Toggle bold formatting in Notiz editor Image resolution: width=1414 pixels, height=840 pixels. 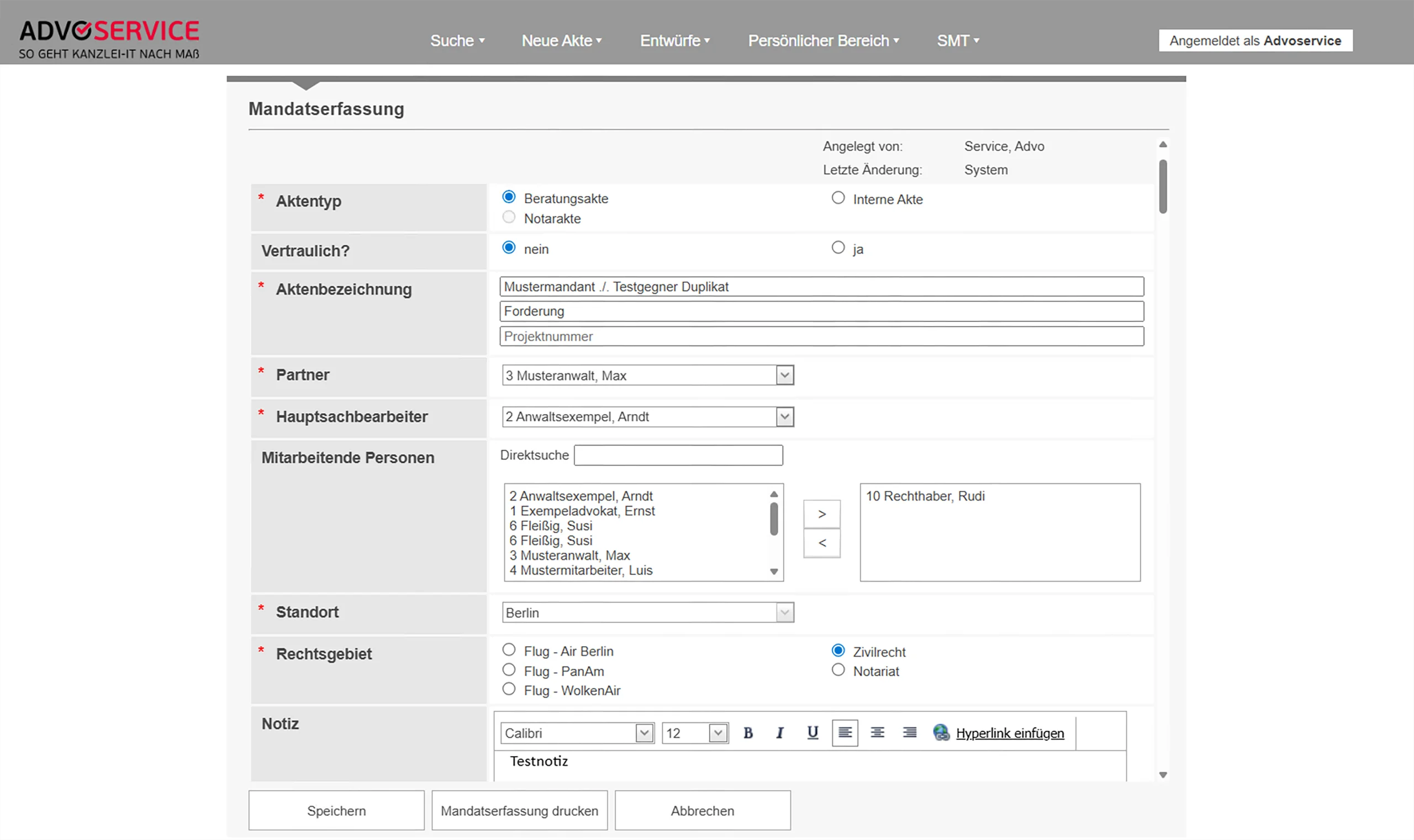[x=748, y=733]
